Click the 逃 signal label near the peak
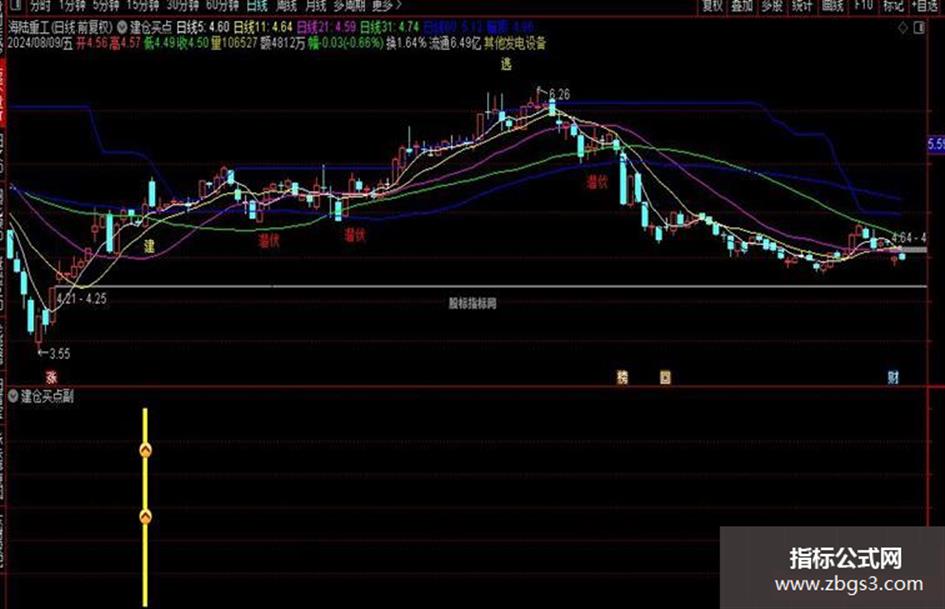Screen dimensions: 945x609 (x=506, y=64)
